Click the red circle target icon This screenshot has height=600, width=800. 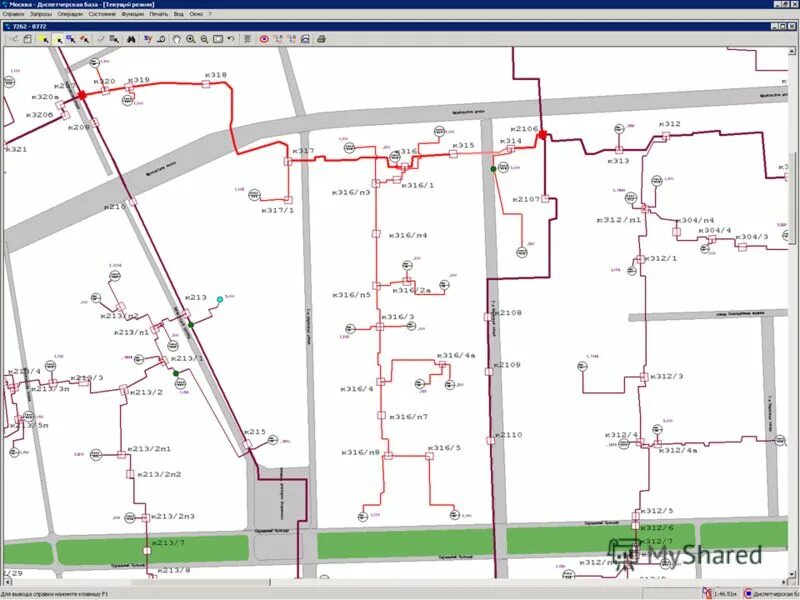tap(264, 39)
